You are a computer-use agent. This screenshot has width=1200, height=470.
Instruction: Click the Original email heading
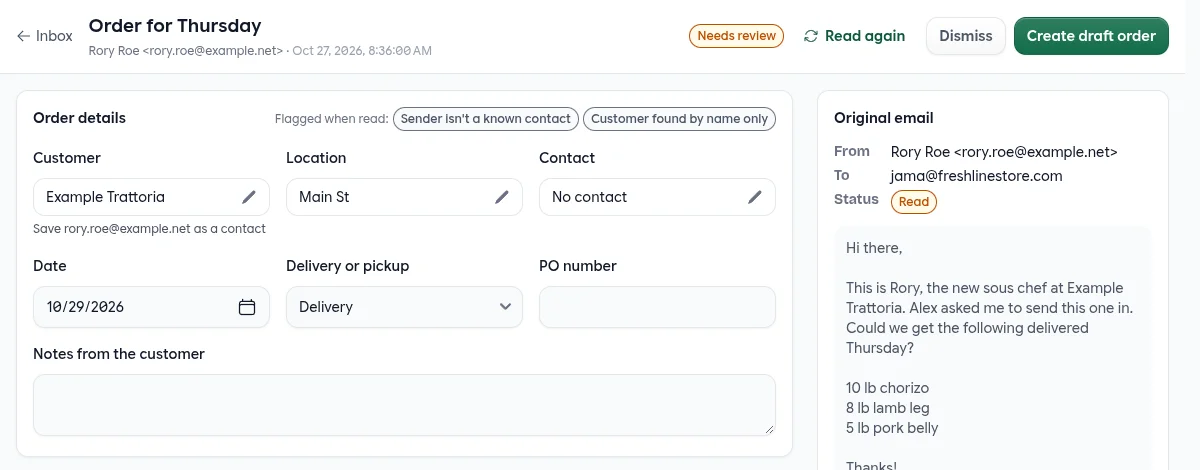(x=884, y=118)
